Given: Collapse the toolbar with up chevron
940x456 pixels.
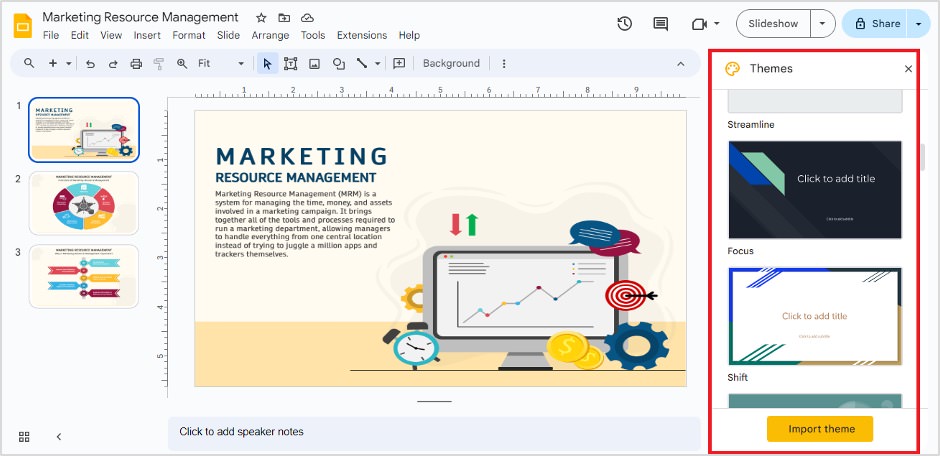Looking at the screenshot, I should [680, 64].
